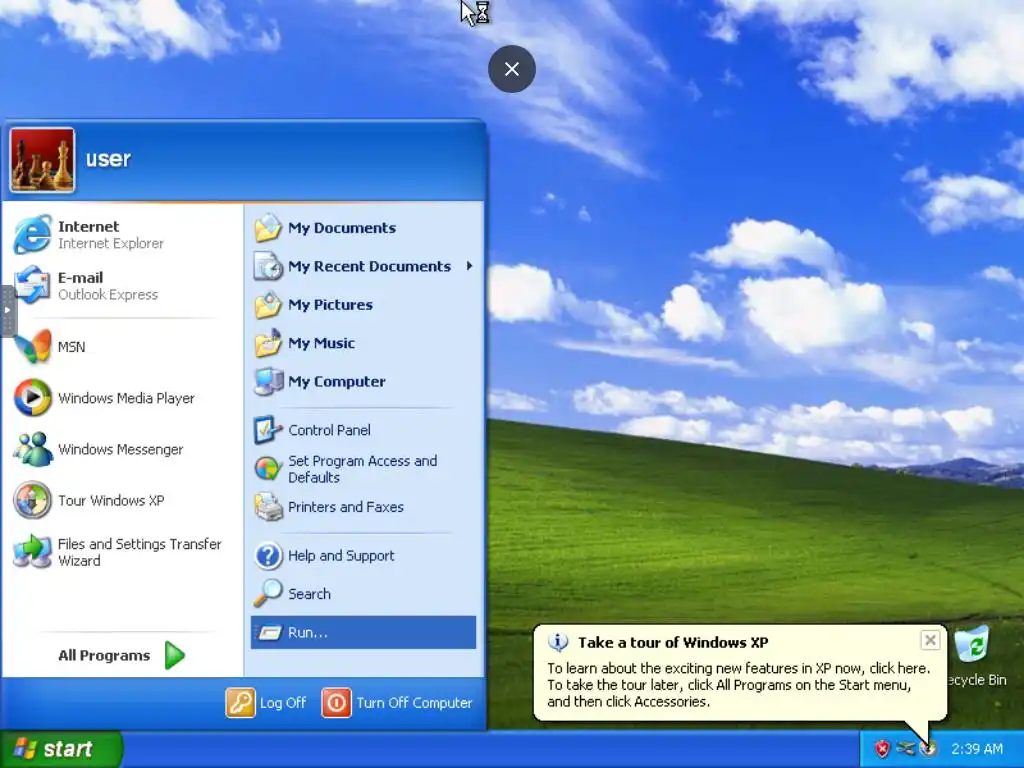Expand All Programs with green arrow
Image resolution: width=1024 pixels, height=768 pixels.
pyautogui.click(x=174, y=655)
